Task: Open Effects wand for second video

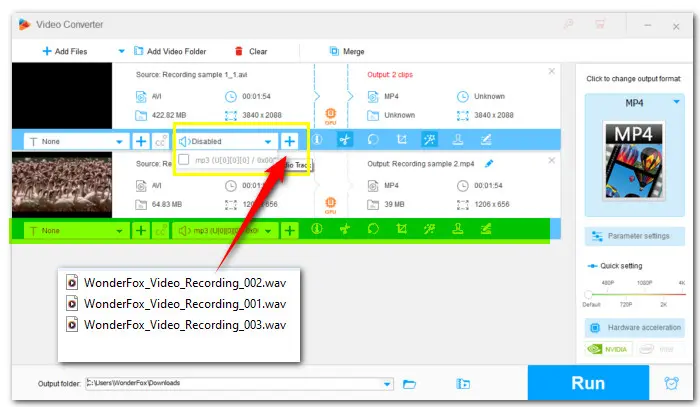Action: coord(429,229)
